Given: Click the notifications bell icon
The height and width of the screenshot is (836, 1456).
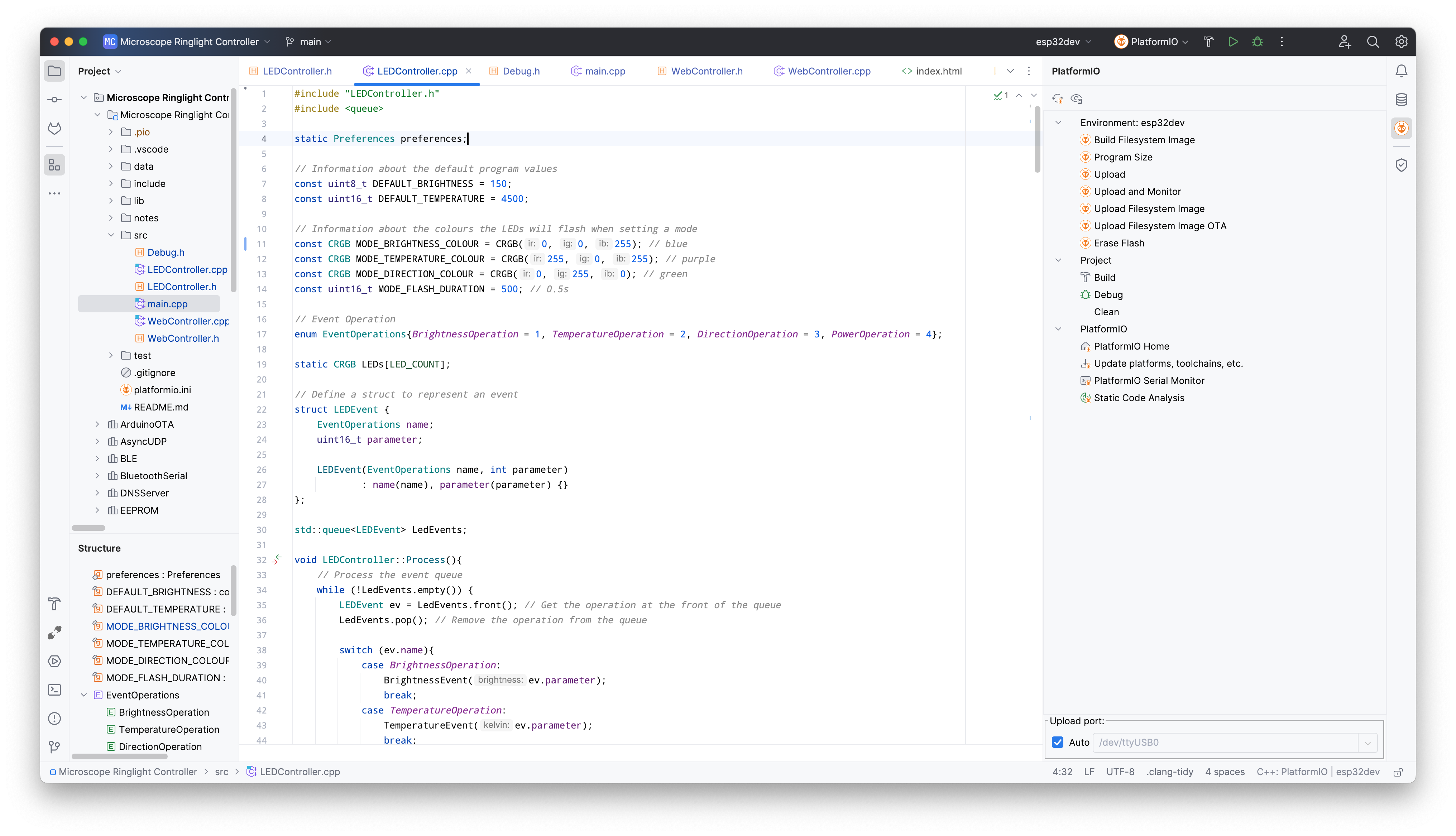Looking at the screenshot, I should (1402, 70).
